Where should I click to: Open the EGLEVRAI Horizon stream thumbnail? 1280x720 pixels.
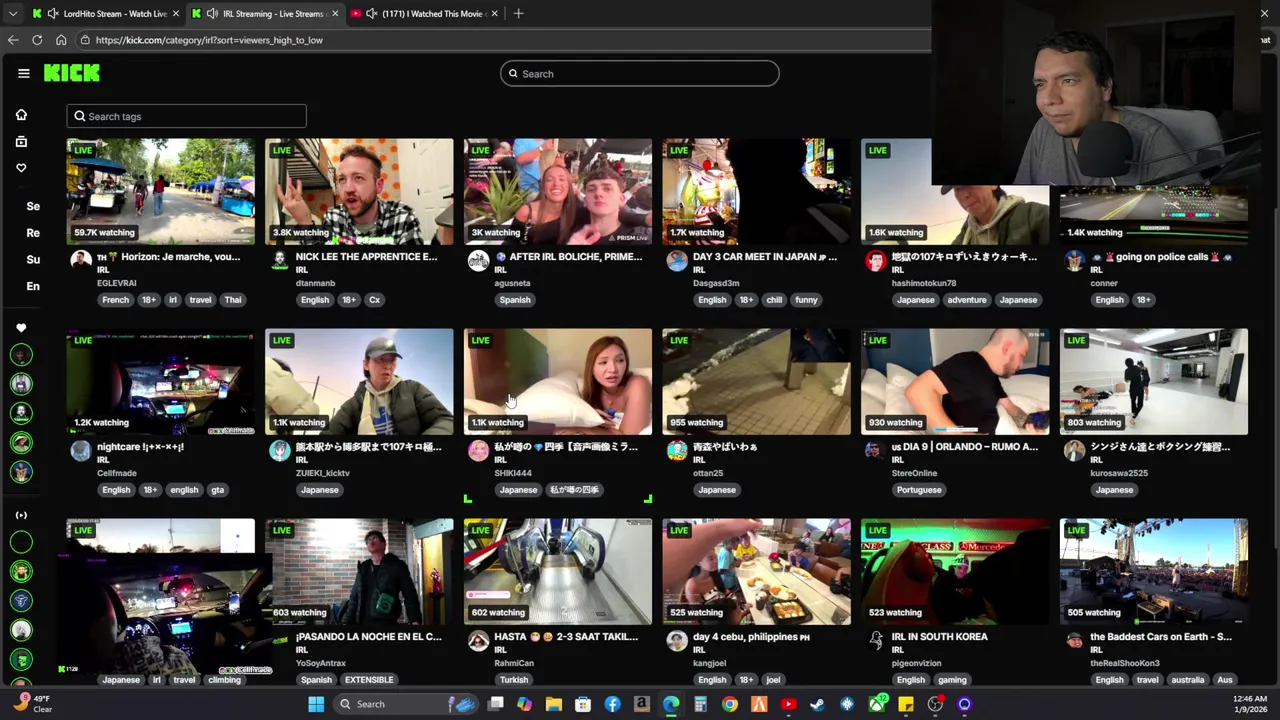(161, 191)
